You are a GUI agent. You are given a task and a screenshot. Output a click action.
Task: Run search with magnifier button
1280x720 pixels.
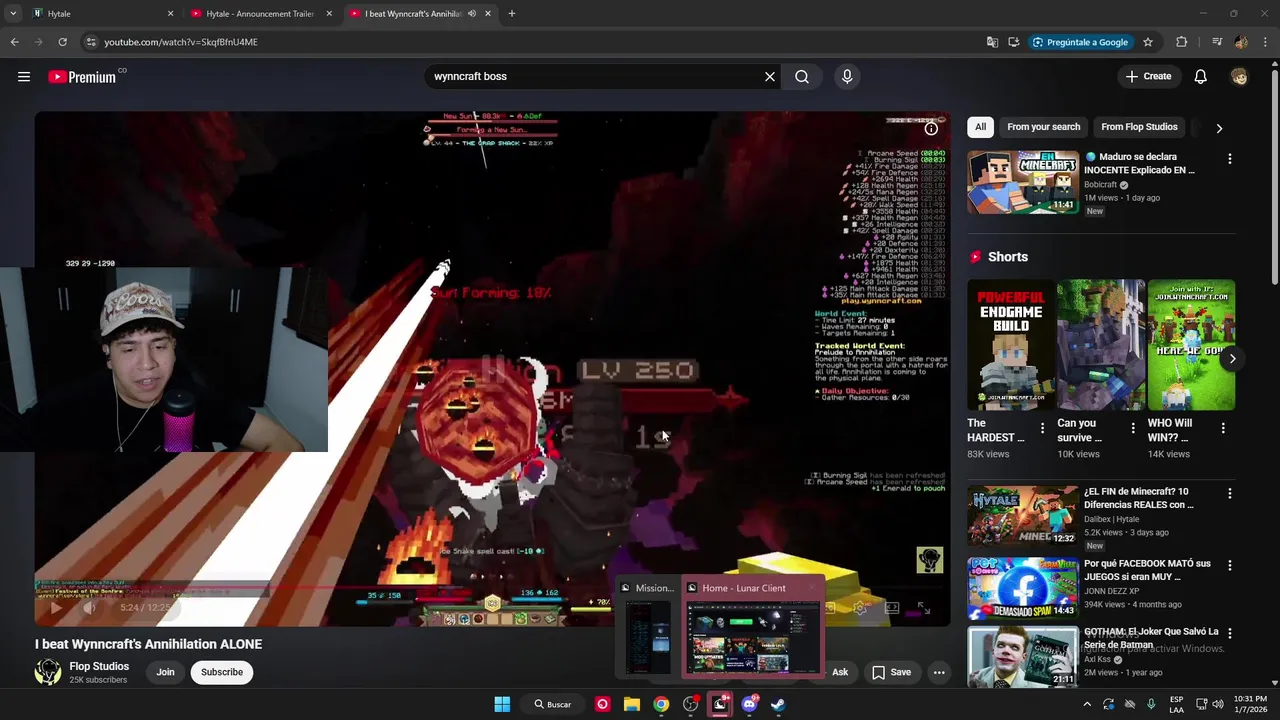802,77
